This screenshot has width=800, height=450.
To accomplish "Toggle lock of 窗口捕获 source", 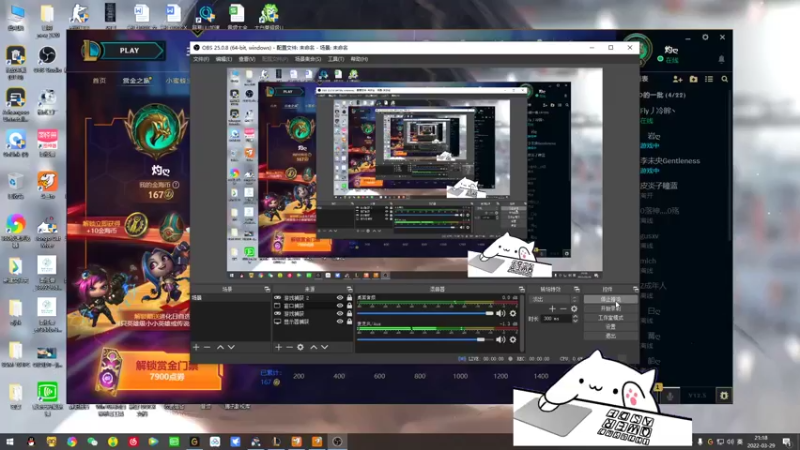I will point(349,306).
